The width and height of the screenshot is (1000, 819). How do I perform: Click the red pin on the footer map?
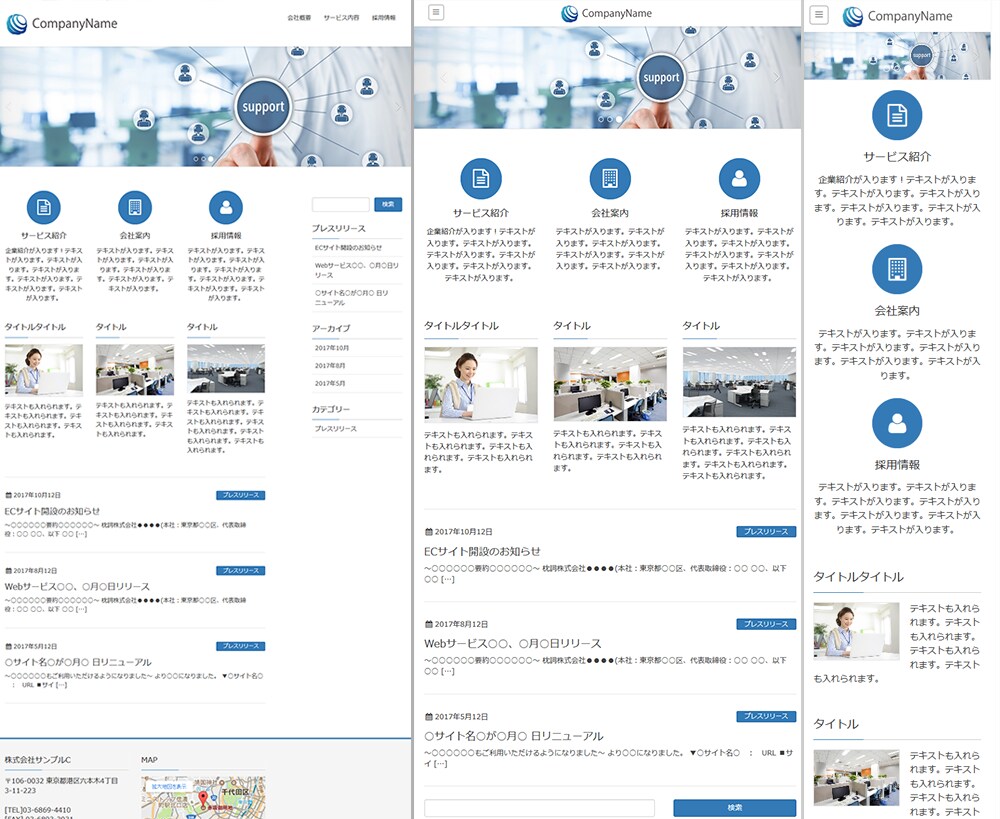[203, 798]
